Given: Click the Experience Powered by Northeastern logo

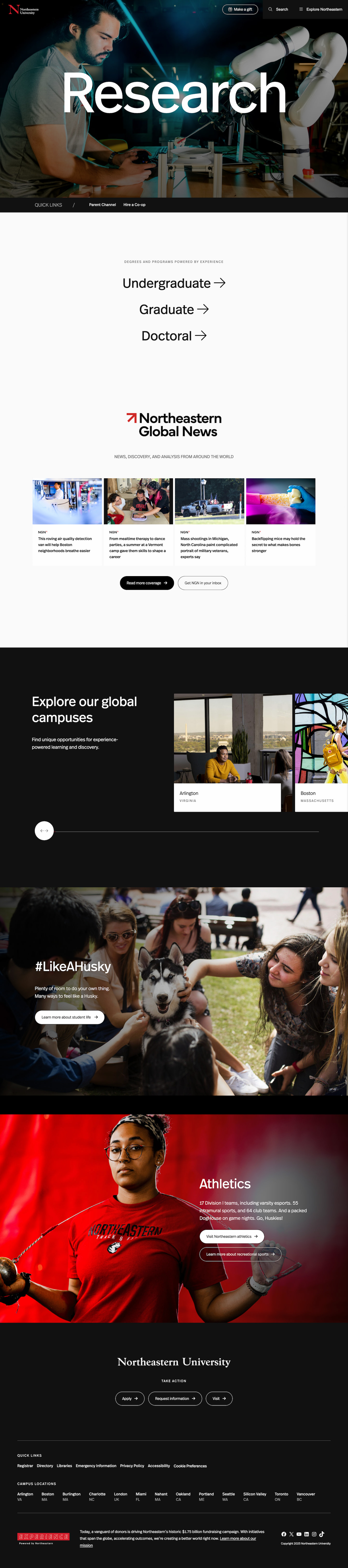Looking at the screenshot, I should [43, 1538].
